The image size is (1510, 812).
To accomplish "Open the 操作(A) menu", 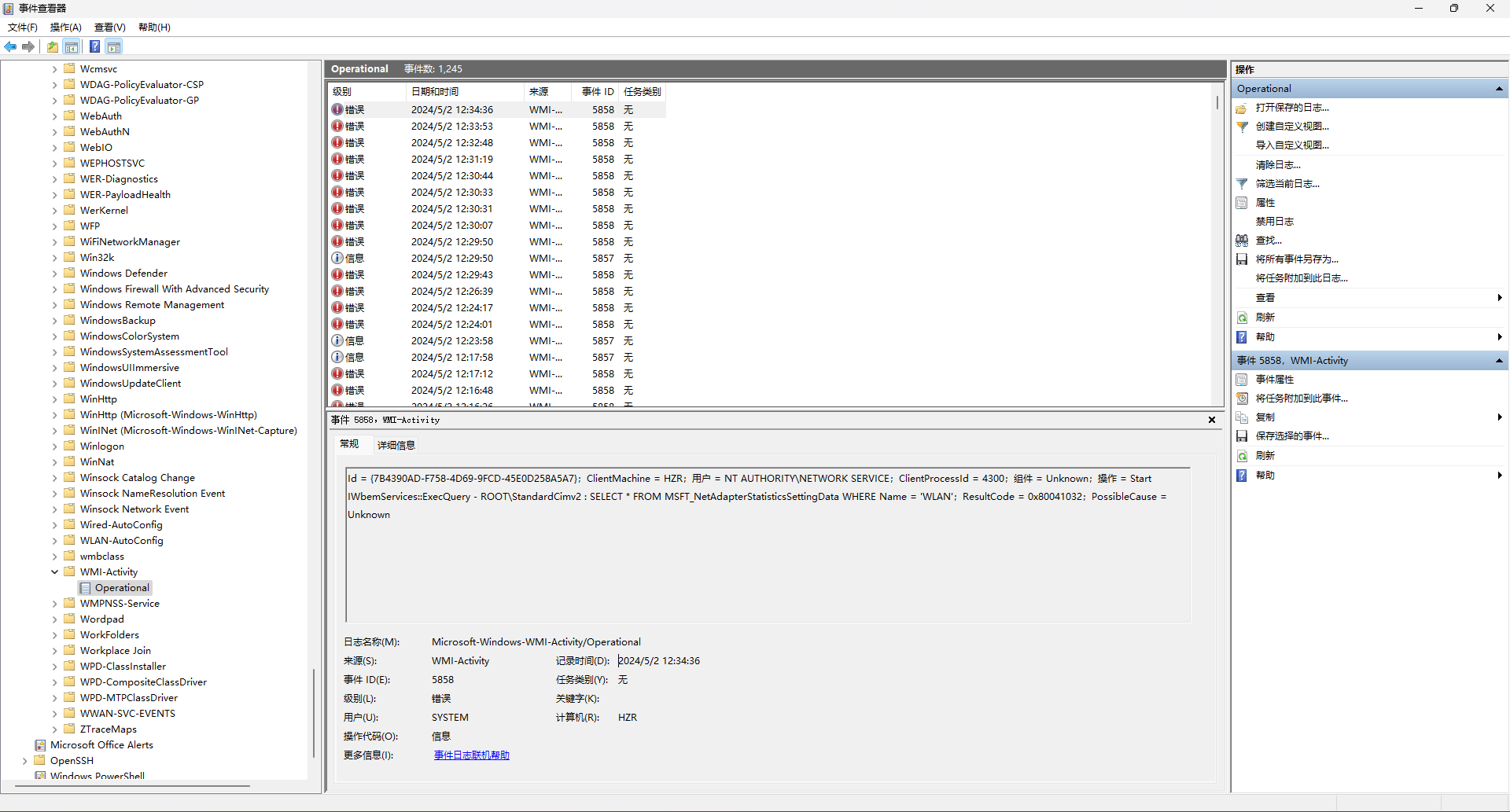I will click(x=66, y=28).
